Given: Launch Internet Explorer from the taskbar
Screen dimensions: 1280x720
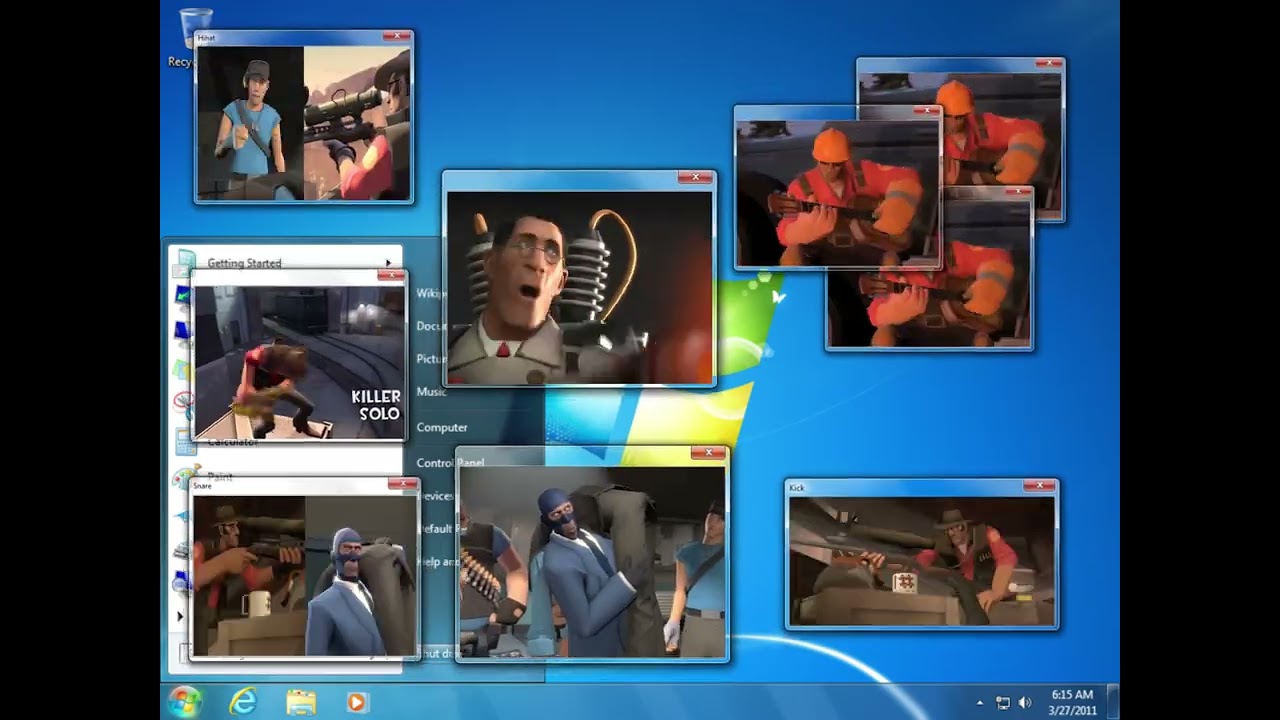Looking at the screenshot, I should tap(243, 702).
